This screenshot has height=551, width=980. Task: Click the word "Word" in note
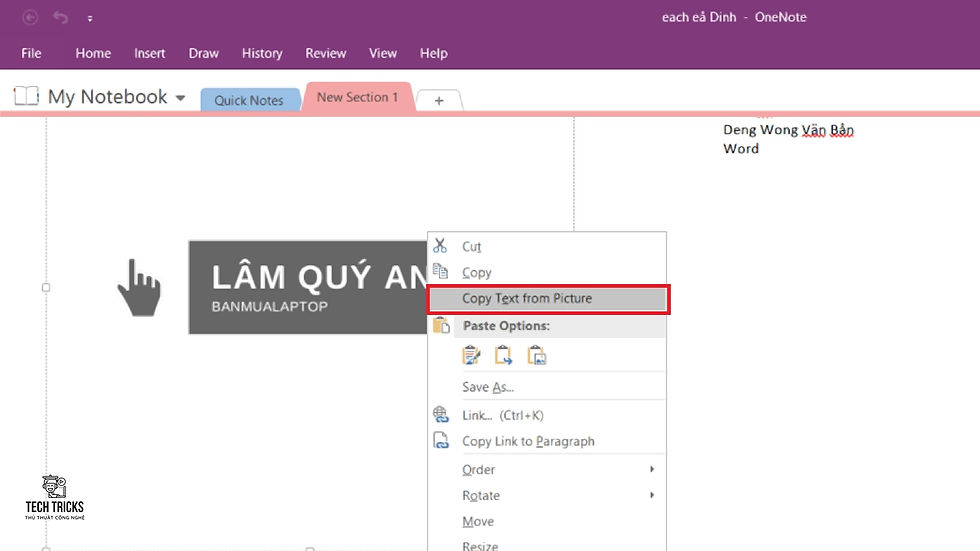point(741,149)
